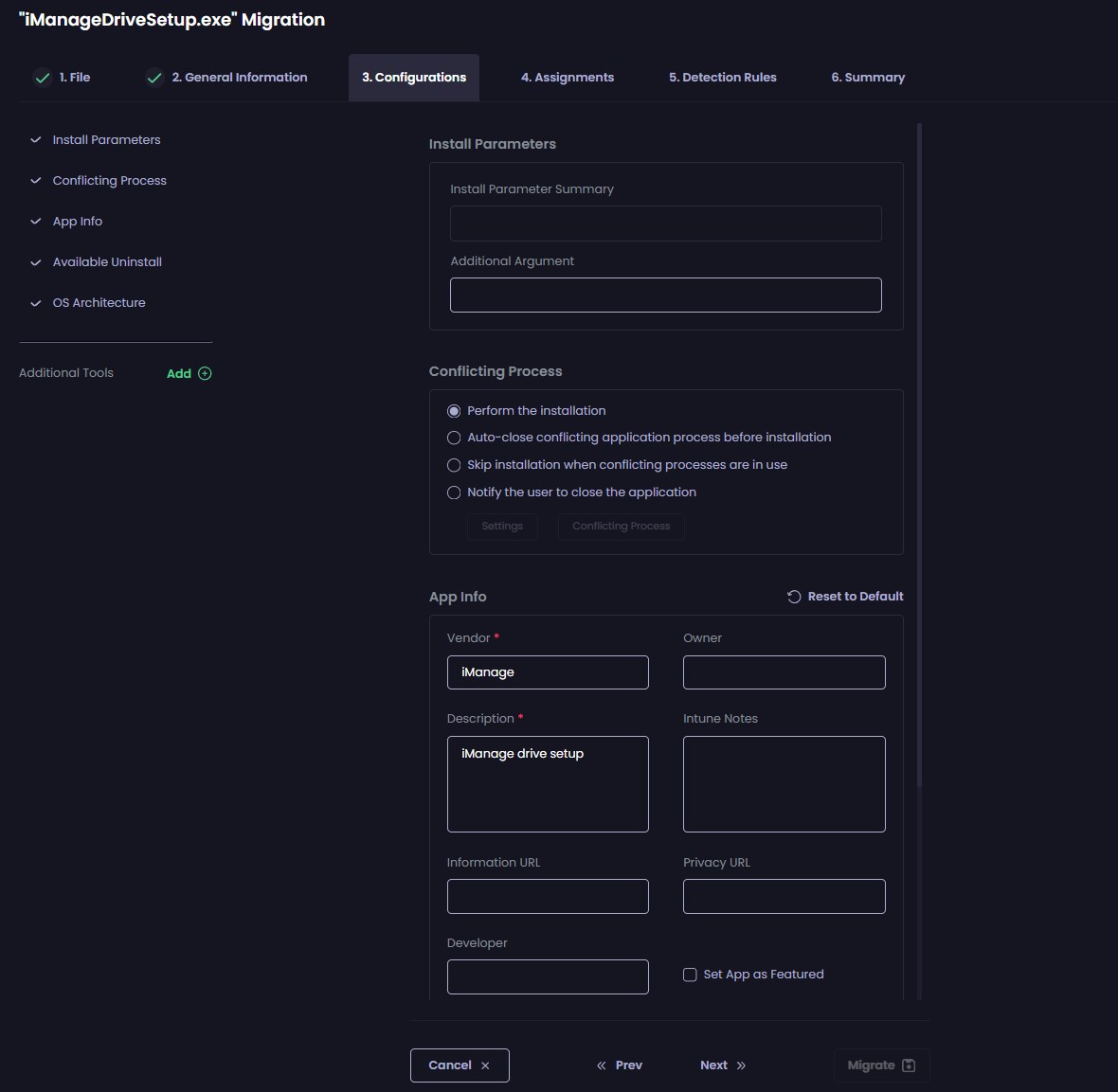Click the Migrate save icon
The image size is (1118, 1092).
tap(909, 1065)
